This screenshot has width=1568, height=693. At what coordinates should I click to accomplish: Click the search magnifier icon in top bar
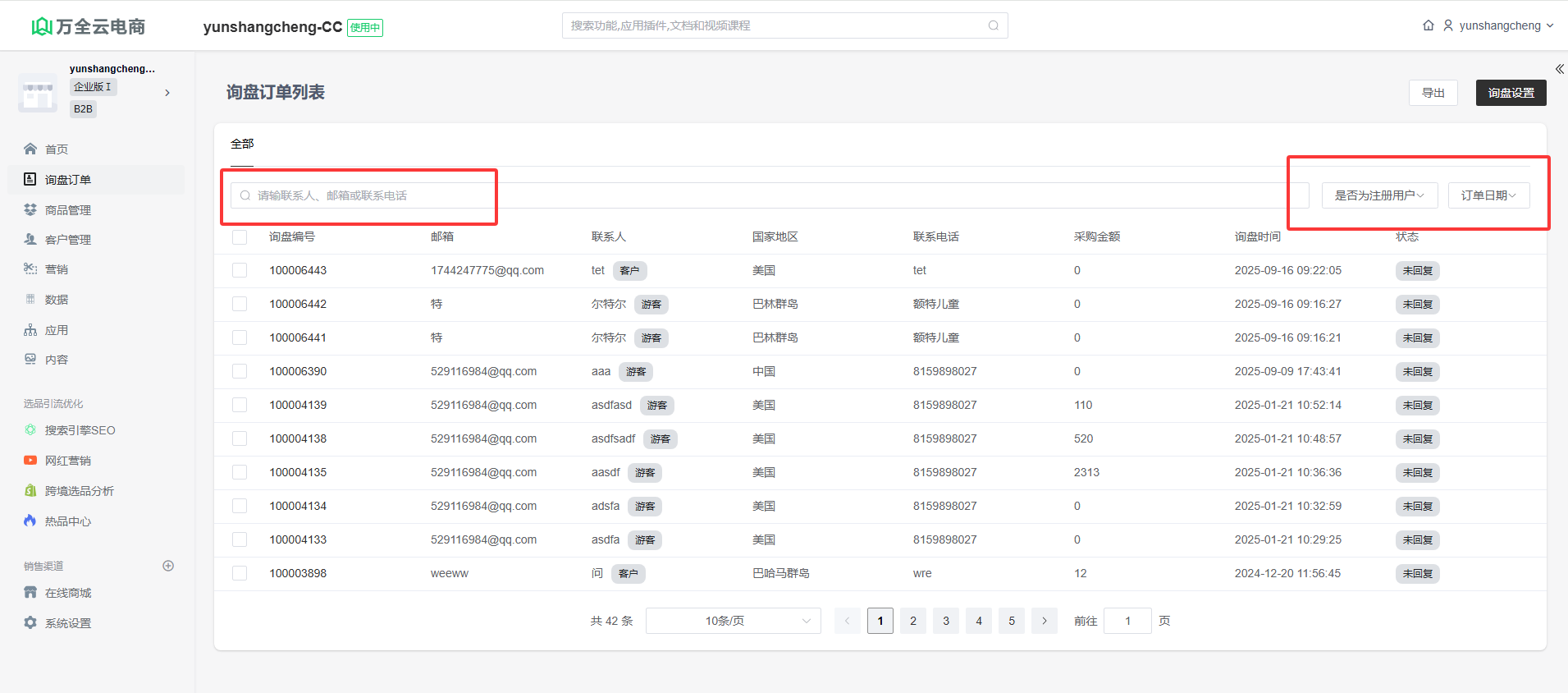pyautogui.click(x=993, y=25)
